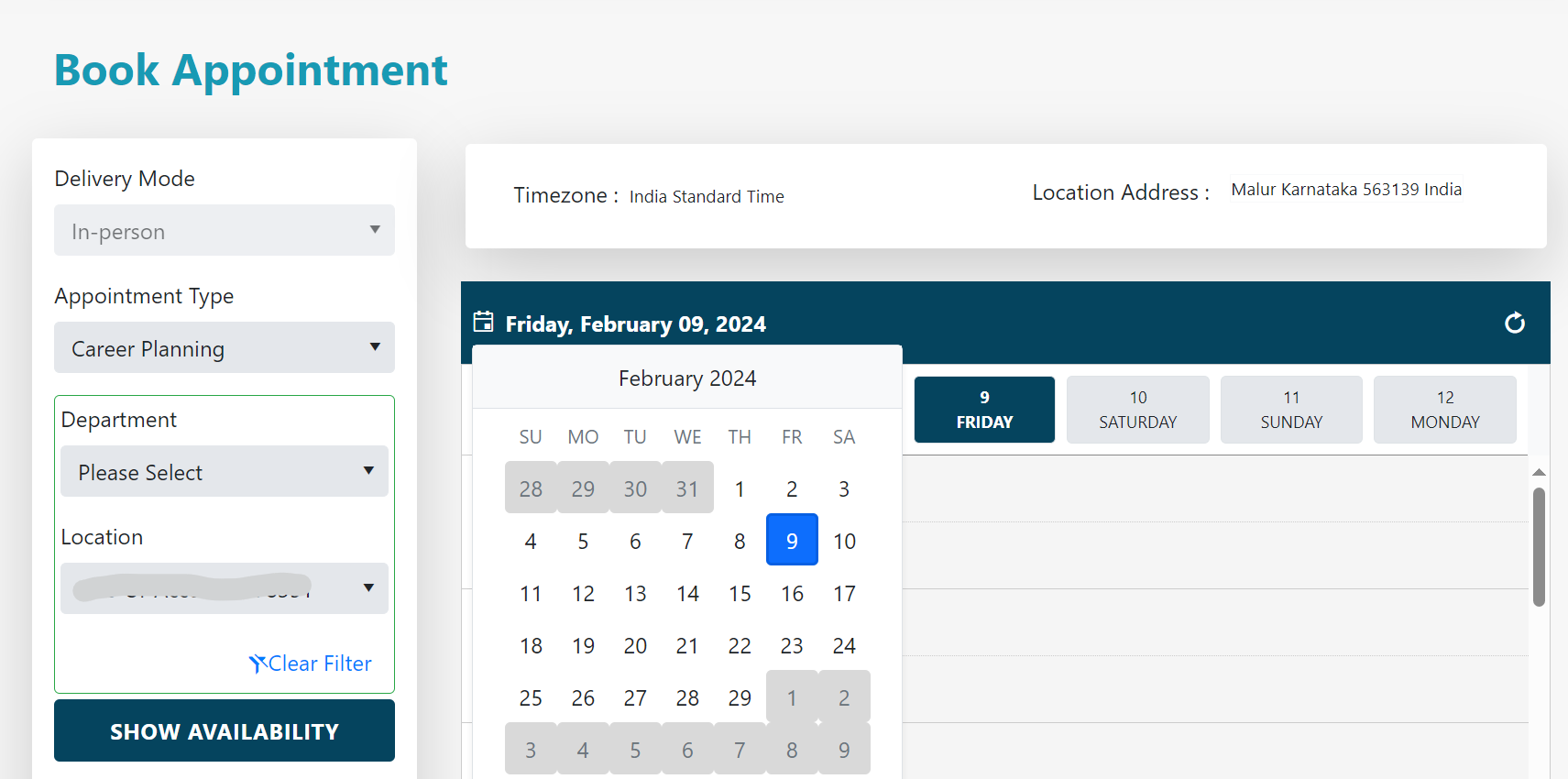Pick February 15 in the calendar
The image size is (1568, 779).
tap(740, 594)
